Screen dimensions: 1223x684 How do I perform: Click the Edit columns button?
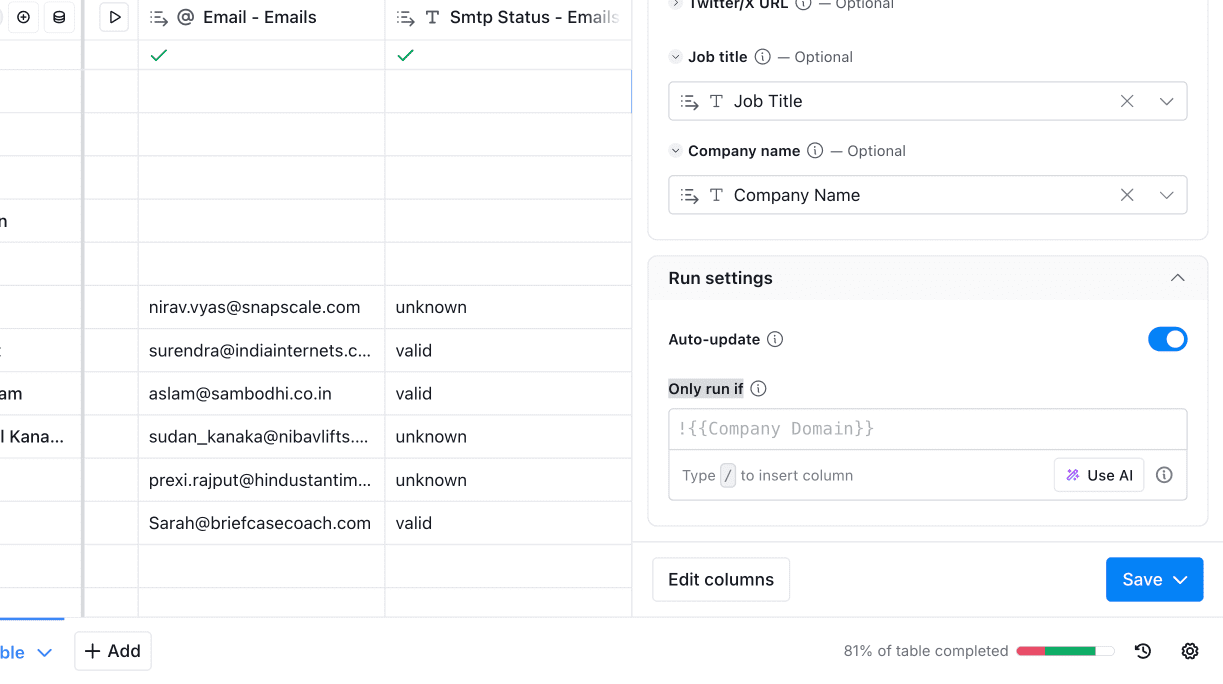pos(721,580)
